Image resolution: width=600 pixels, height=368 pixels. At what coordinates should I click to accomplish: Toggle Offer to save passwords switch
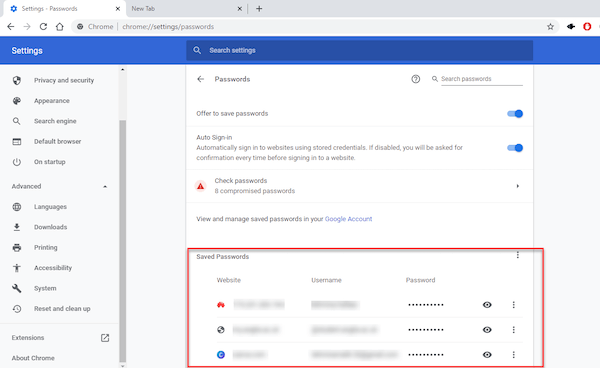click(515, 114)
